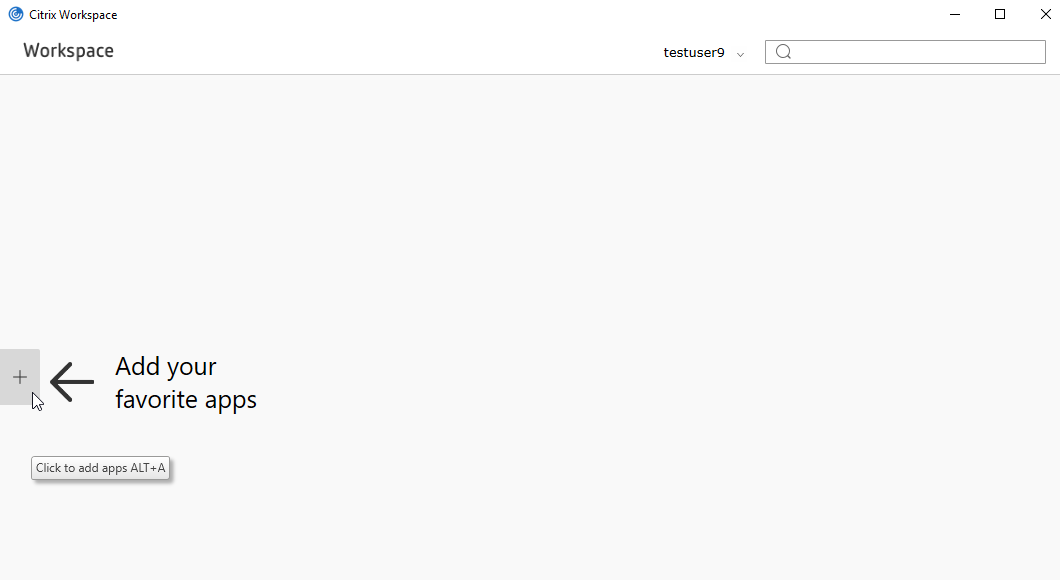Click the 'Add your favorite apps' text

pos(186,383)
